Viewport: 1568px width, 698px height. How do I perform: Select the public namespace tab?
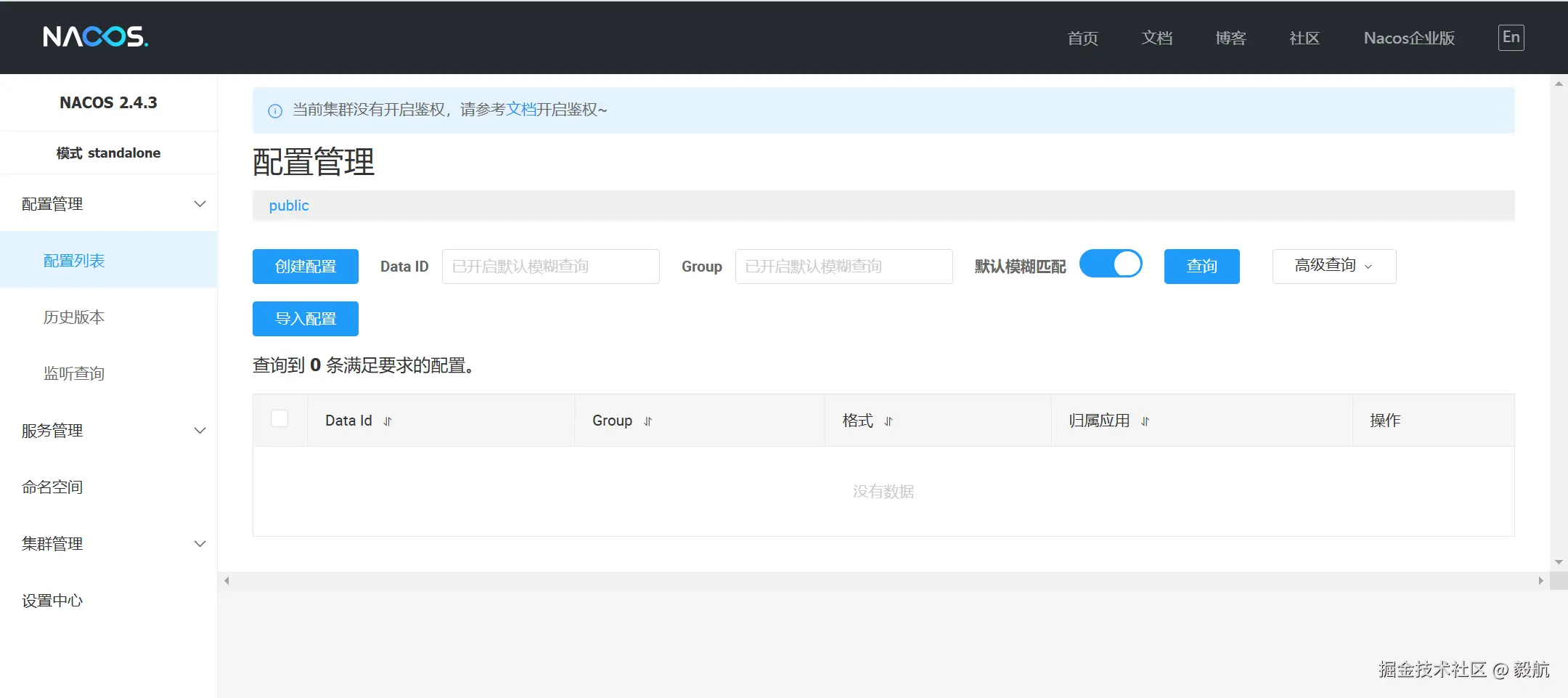[x=289, y=206]
